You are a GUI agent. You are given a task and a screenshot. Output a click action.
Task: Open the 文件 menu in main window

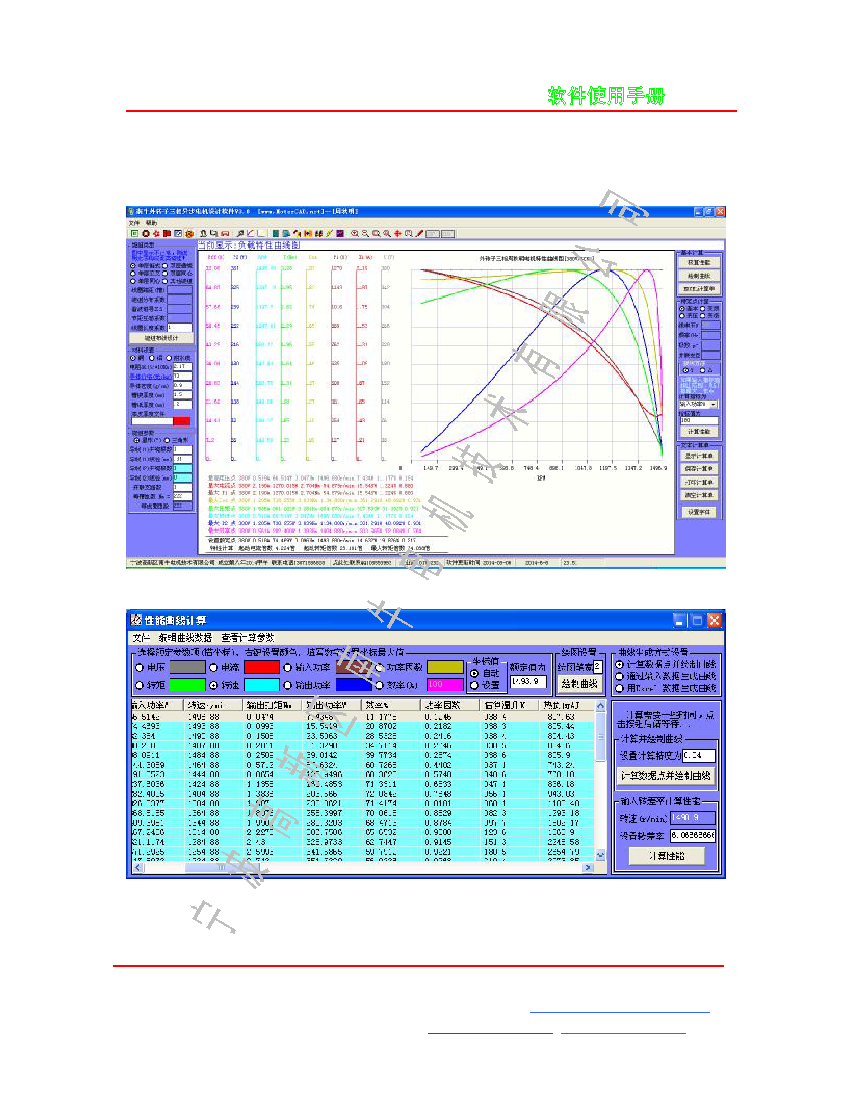(133, 222)
